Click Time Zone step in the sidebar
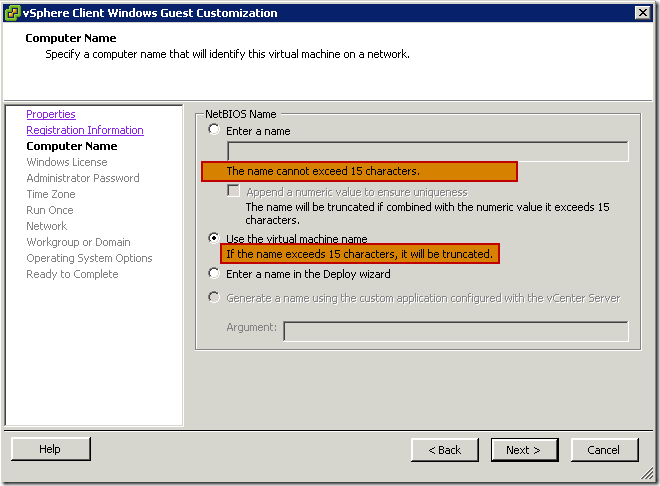This screenshot has width=660, height=486. [x=51, y=194]
